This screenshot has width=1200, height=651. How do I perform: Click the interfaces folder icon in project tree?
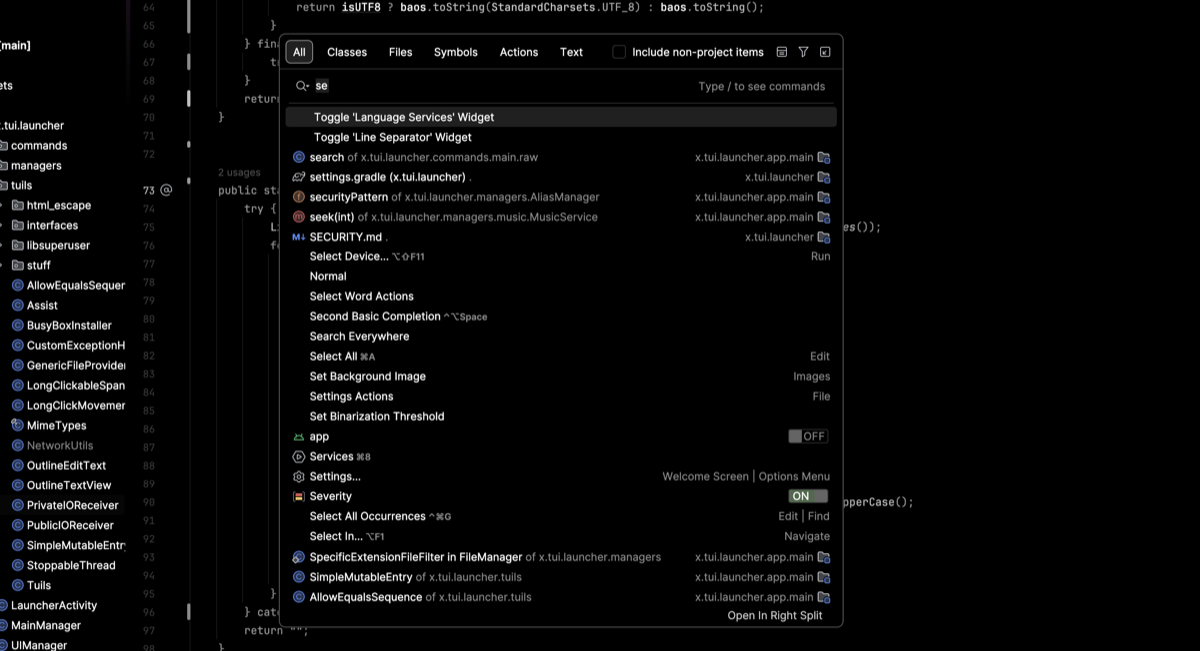pyautogui.click(x=18, y=225)
